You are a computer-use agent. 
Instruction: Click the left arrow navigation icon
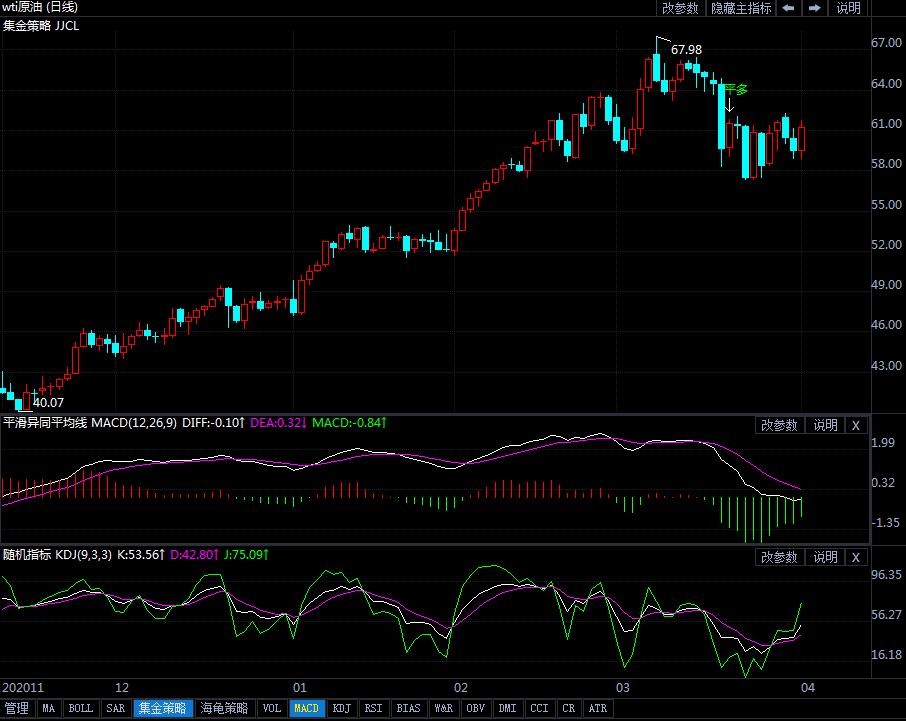click(x=789, y=8)
